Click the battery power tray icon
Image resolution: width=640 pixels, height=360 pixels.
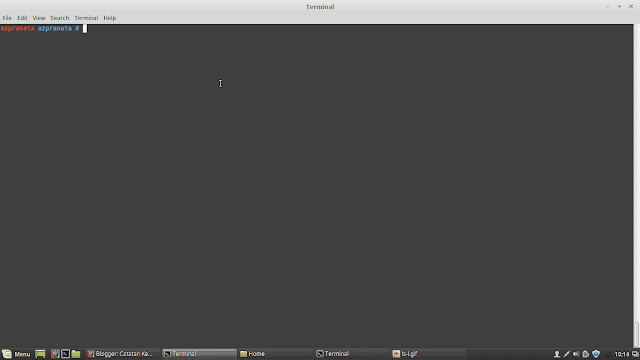tap(586, 354)
